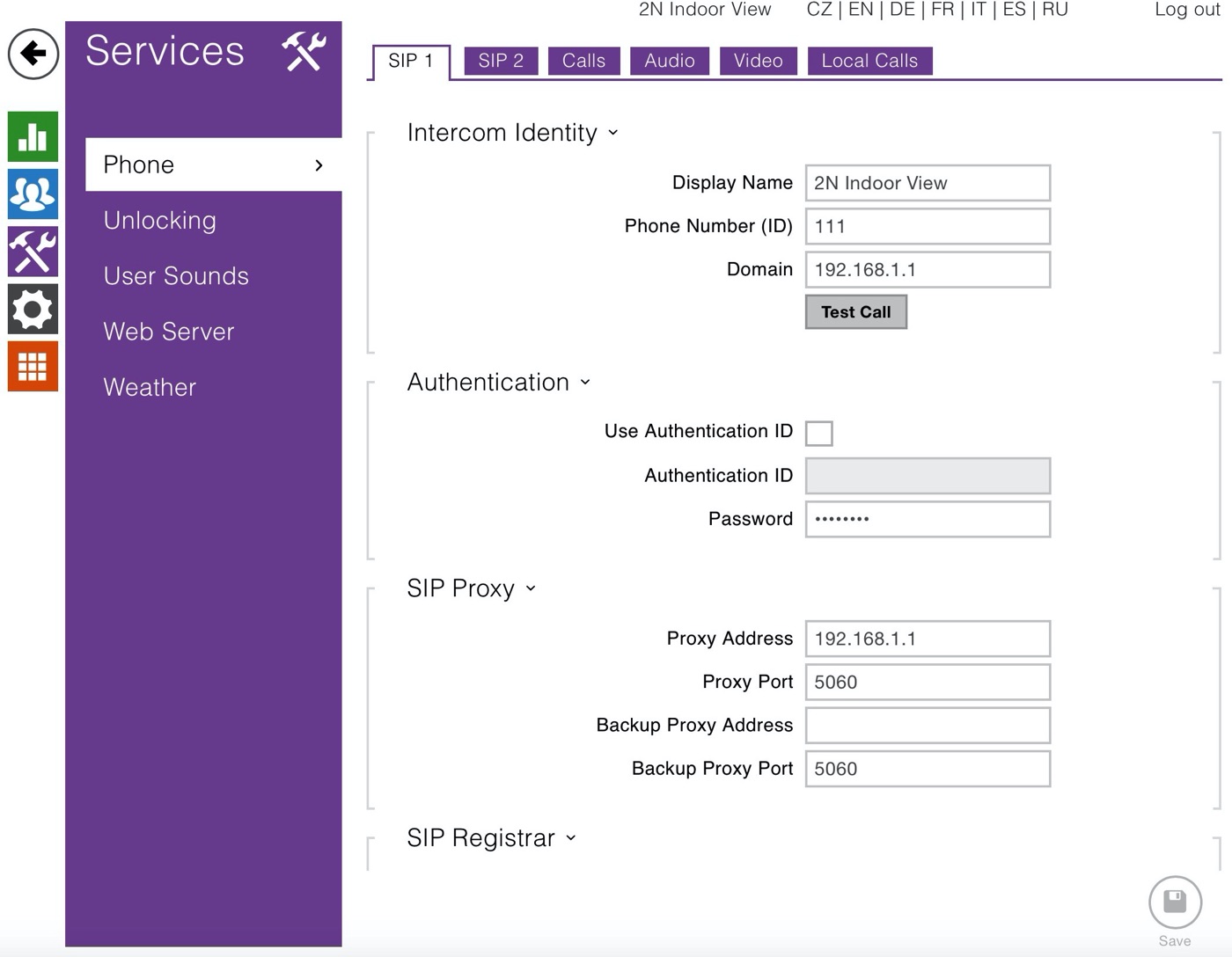Switch language to RU

coord(1055,10)
